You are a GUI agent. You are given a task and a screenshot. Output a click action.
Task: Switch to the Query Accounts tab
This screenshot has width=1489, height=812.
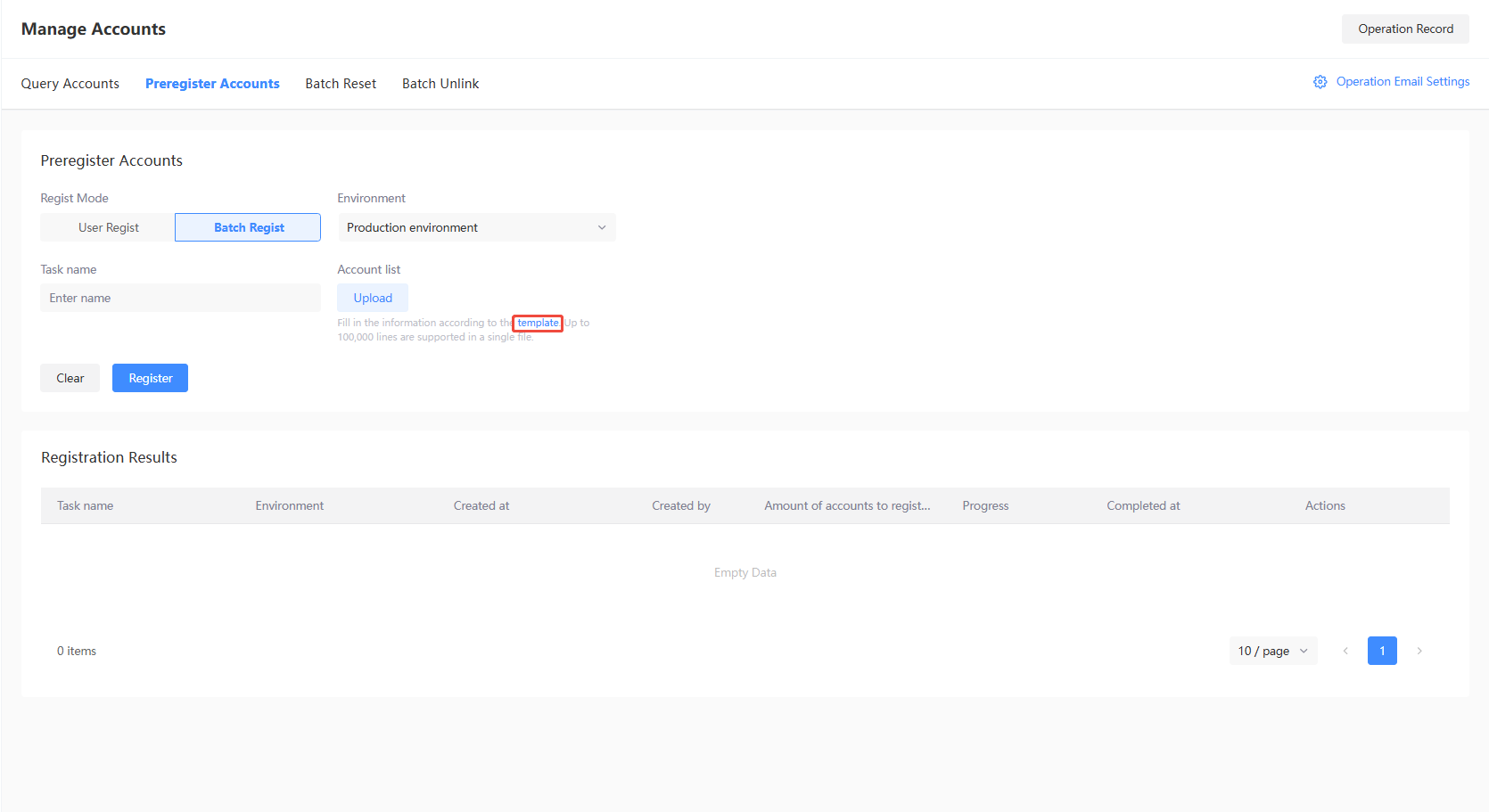click(x=70, y=84)
